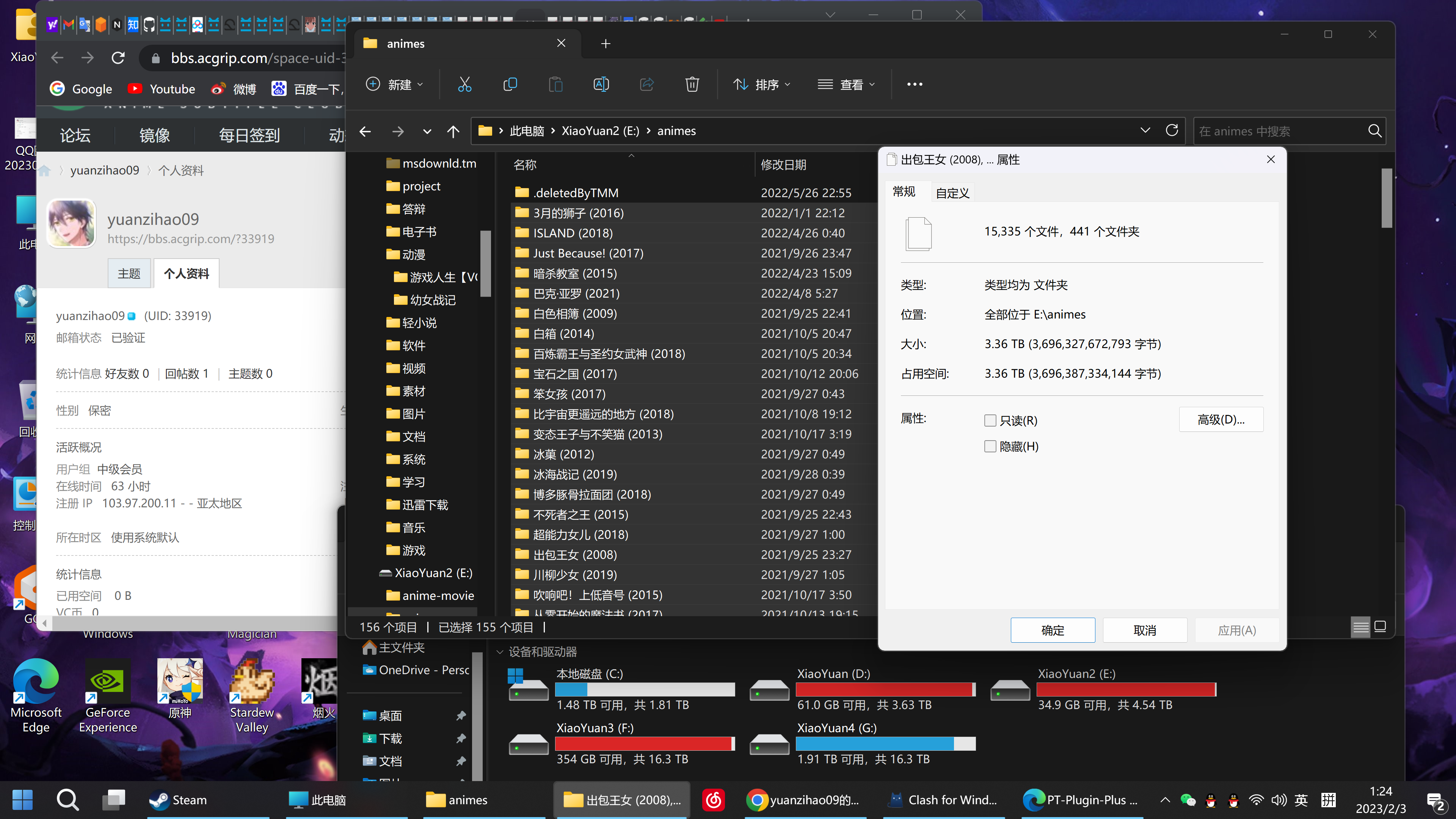1456x819 pixels.
Task: Check the 隐藏(H) hidden checkbox
Action: tap(990, 447)
